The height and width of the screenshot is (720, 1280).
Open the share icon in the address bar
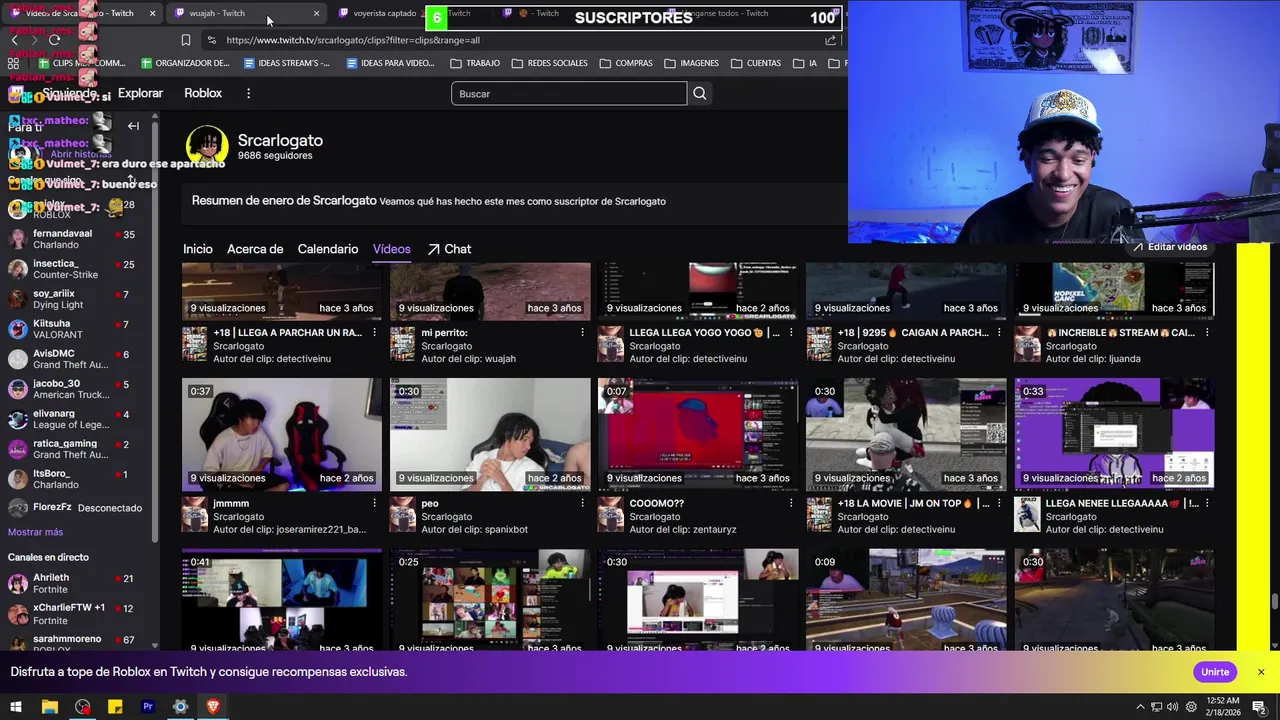(830, 40)
